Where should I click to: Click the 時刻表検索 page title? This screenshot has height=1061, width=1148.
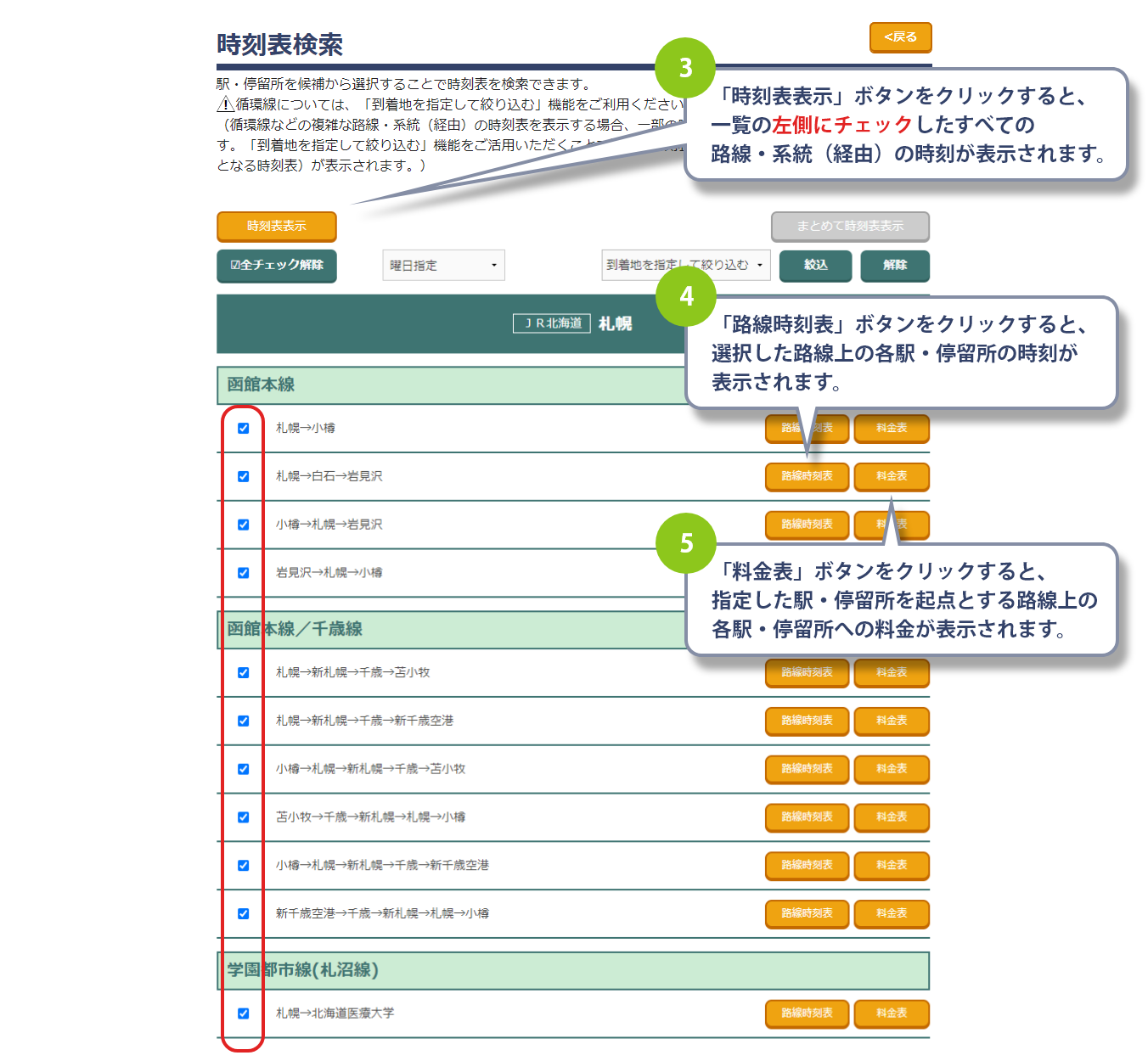280,44
